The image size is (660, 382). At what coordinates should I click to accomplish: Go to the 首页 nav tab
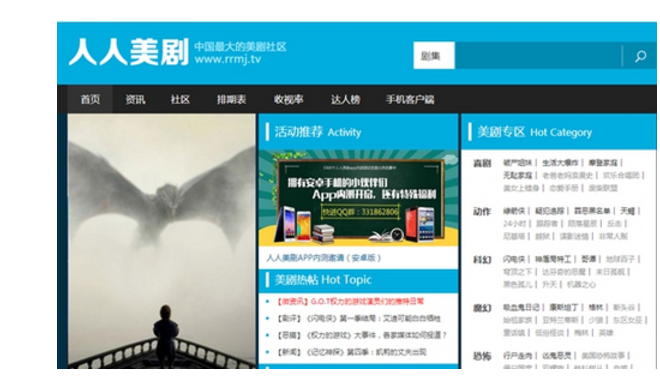pos(90,99)
